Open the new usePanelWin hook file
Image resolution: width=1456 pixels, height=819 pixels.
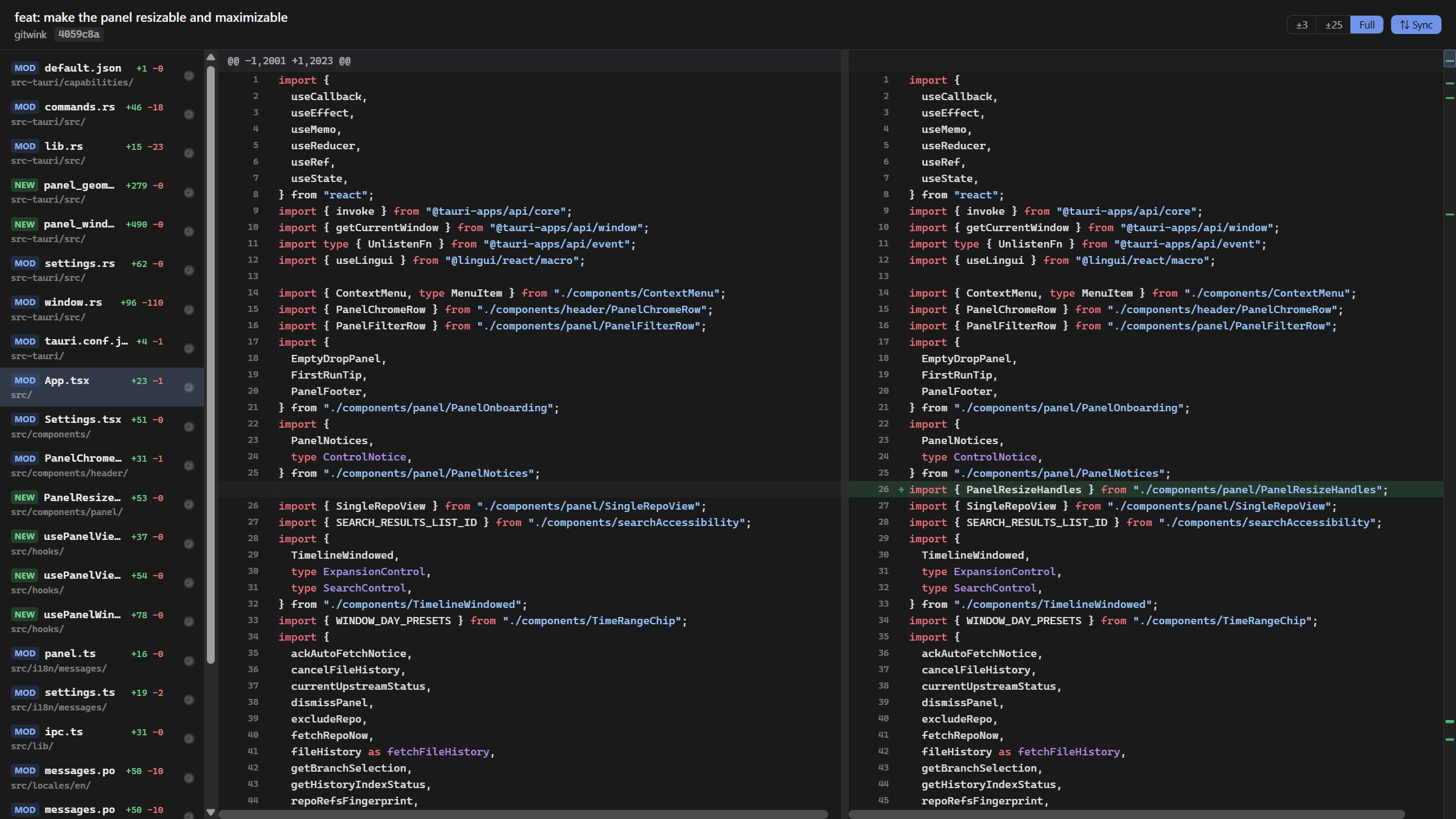click(x=102, y=621)
